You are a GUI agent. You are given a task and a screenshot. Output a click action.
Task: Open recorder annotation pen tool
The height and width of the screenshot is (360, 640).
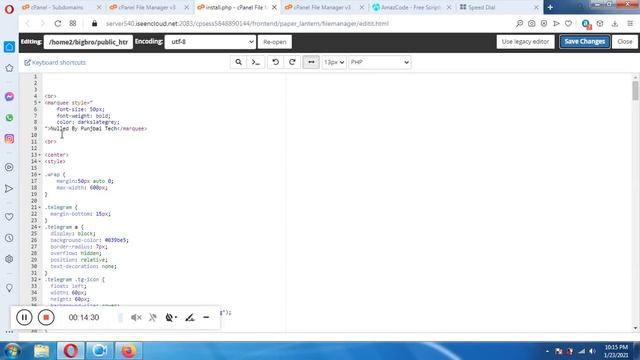(x=190, y=317)
